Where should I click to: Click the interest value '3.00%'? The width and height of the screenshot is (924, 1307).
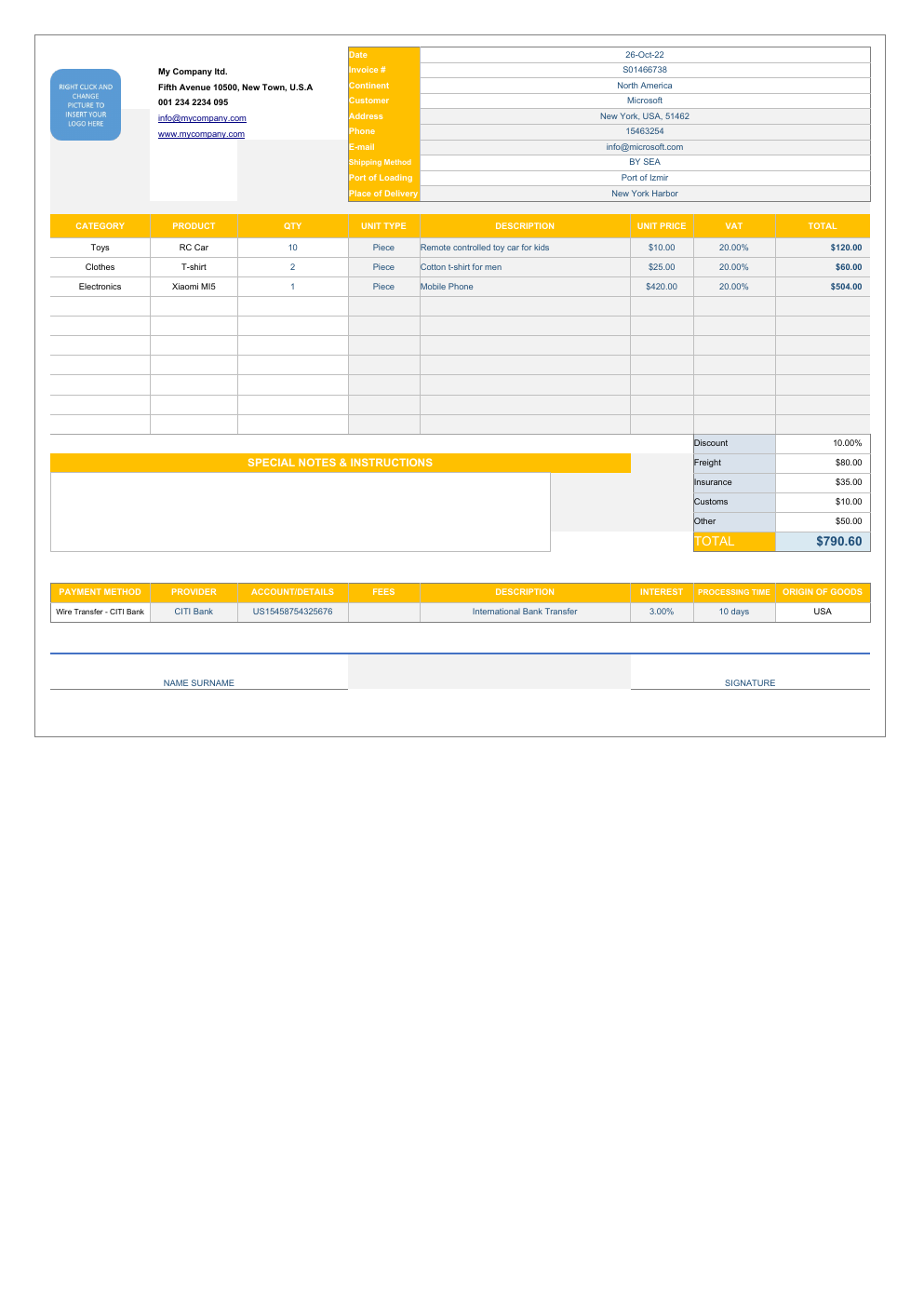662,612
